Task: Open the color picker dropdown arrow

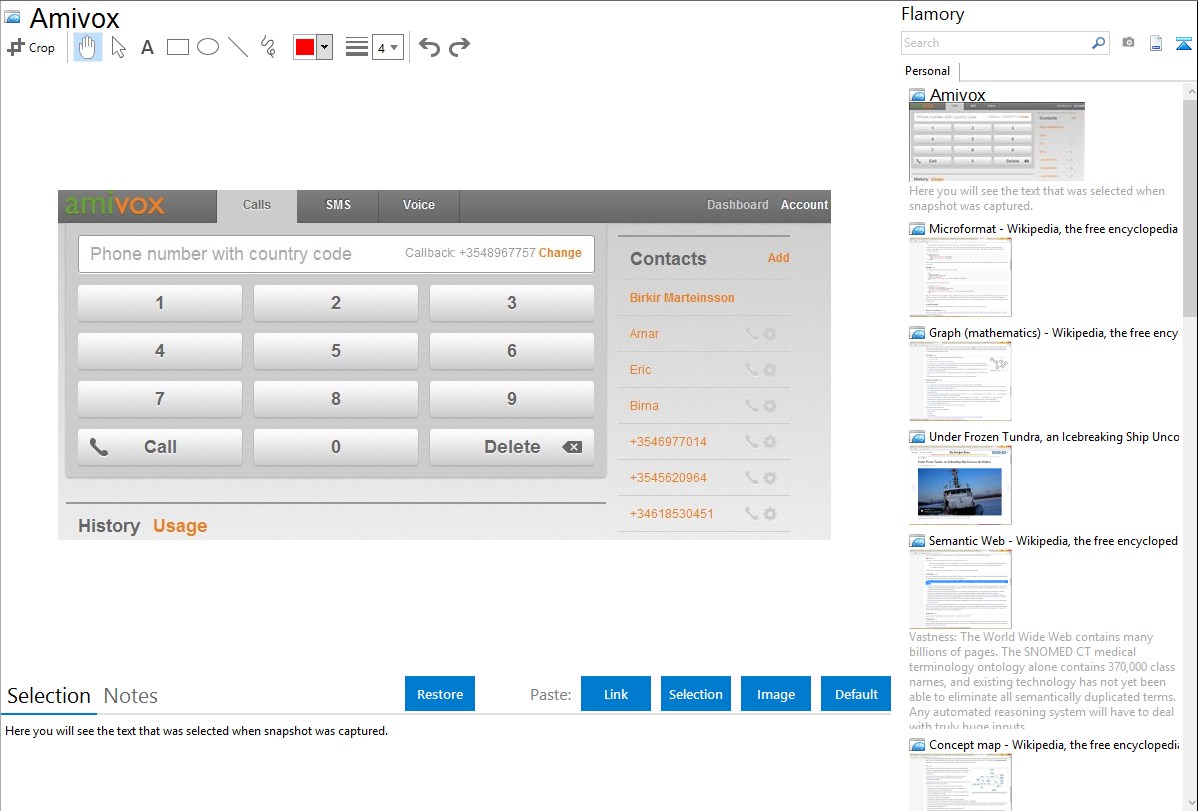Action: (324, 47)
